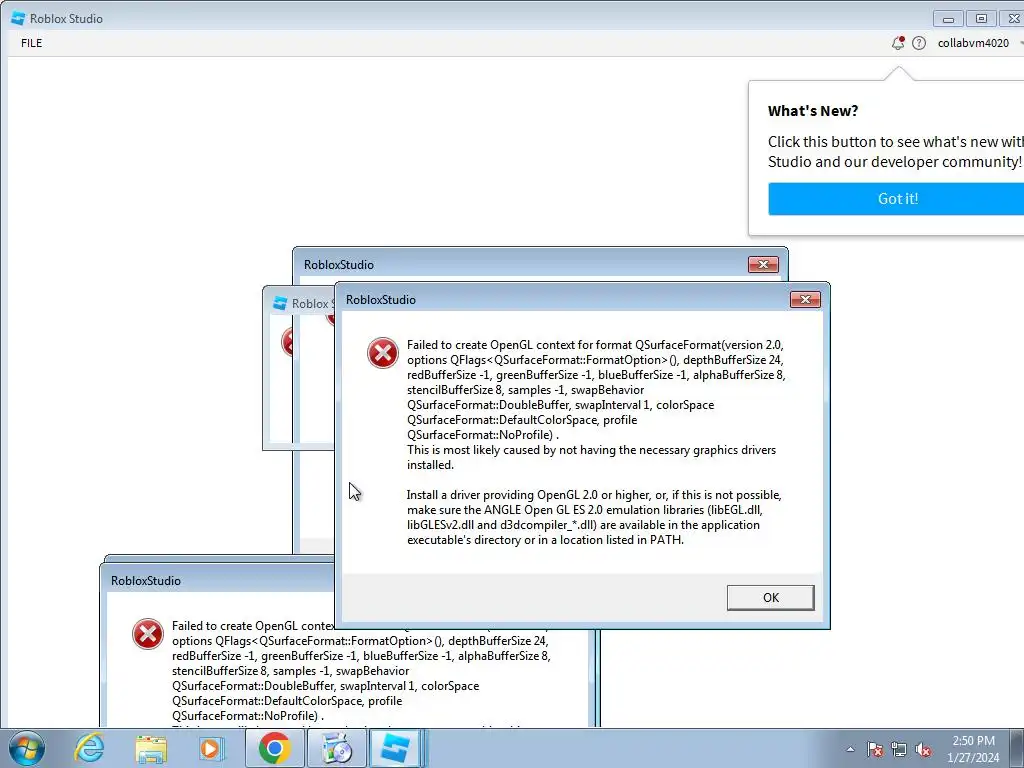Launch Internet Explorer from the taskbar
Image resolution: width=1024 pixels, height=768 pixels.
click(x=89, y=748)
